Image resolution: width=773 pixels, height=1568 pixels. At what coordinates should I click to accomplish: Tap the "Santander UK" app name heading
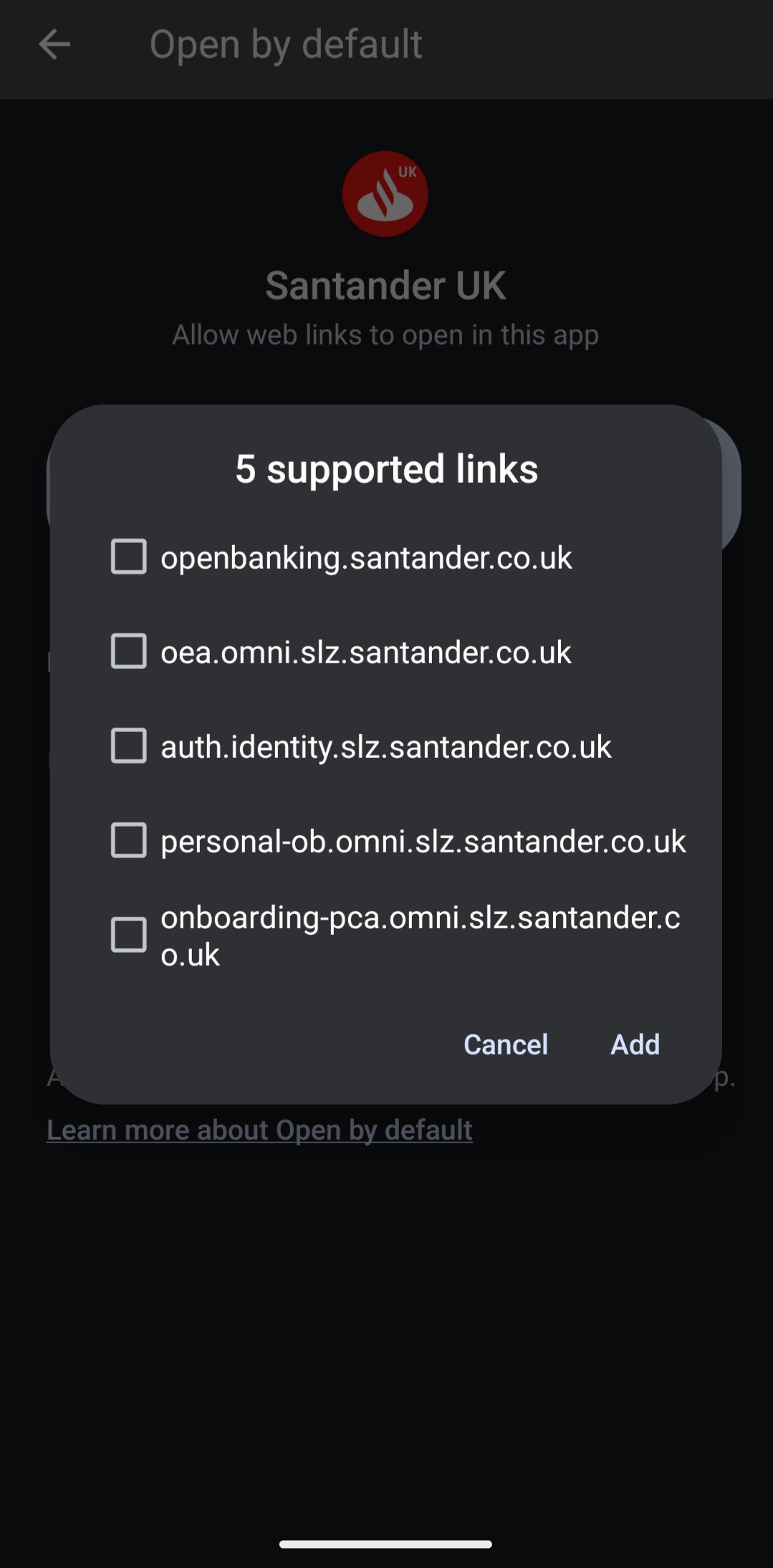pos(385,286)
